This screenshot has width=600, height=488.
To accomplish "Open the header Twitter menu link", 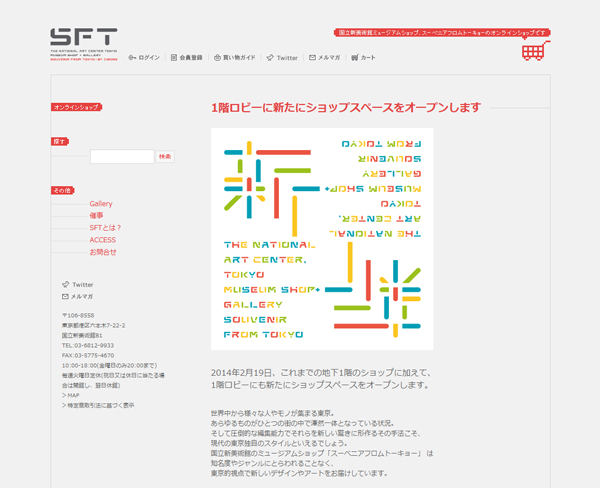I will (x=287, y=58).
